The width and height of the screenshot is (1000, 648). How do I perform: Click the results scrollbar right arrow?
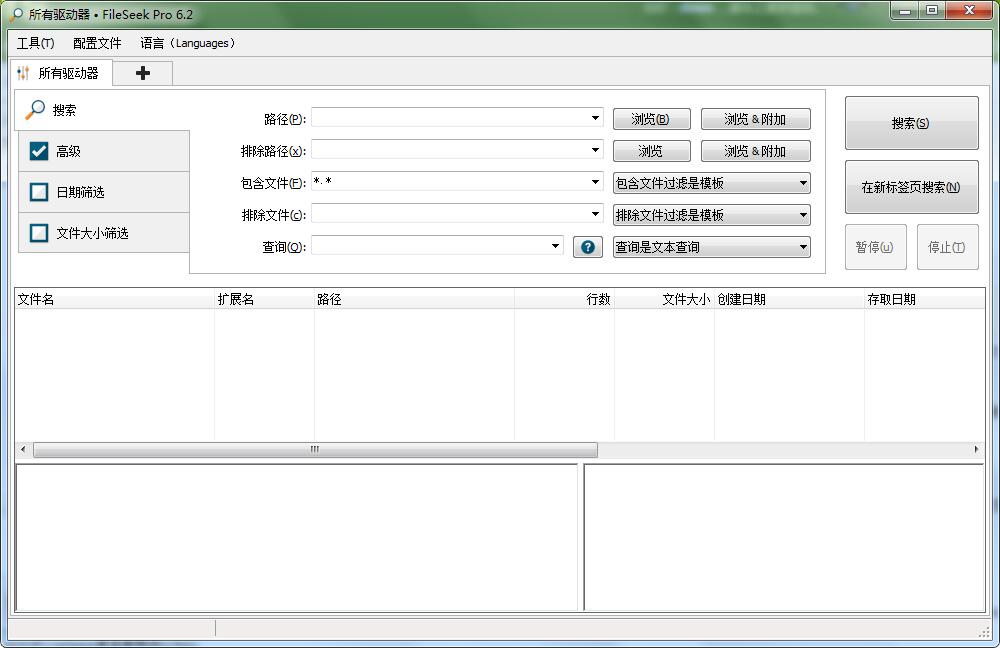976,450
